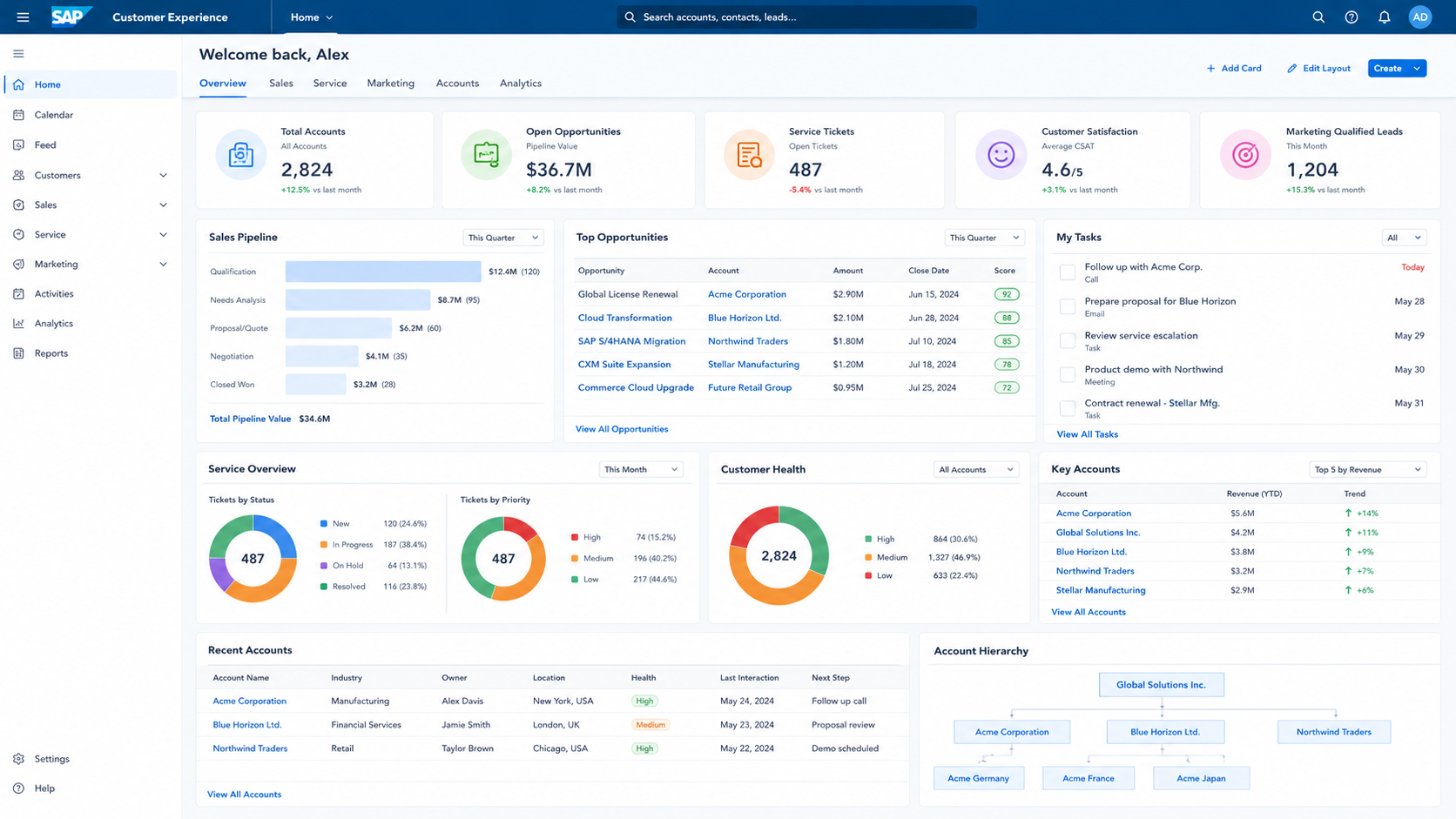Image resolution: width=1456 pixels, height=819 pixels.
Task: Check Product demo with Northwind task
Action: [x=1067, y=374]
